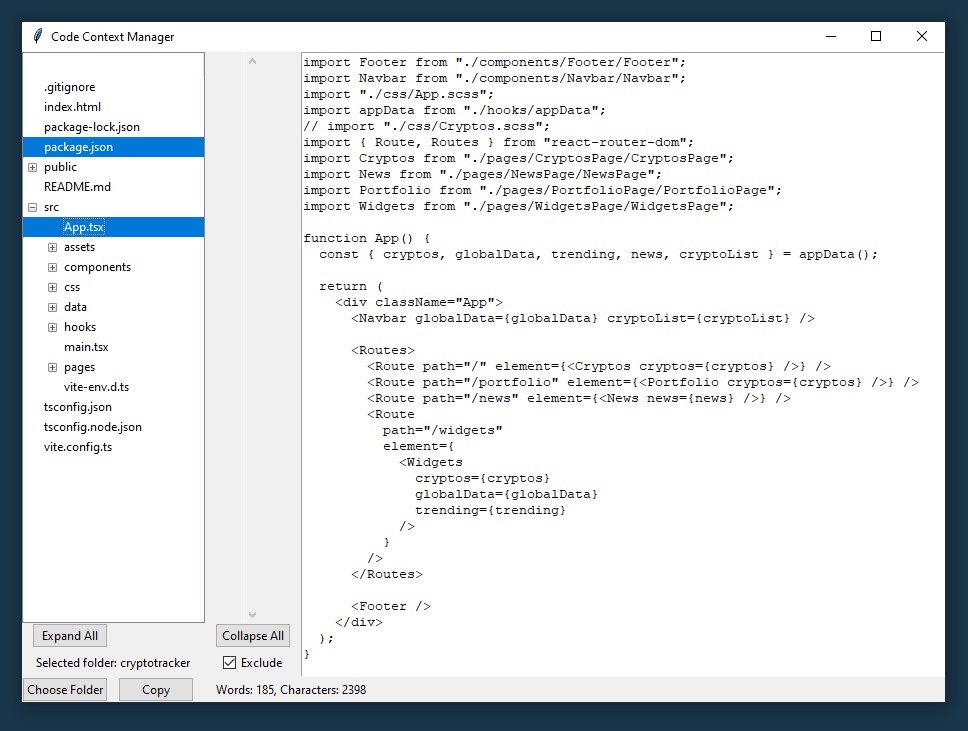Expand the hooks folder

click(x=53, y=327)
